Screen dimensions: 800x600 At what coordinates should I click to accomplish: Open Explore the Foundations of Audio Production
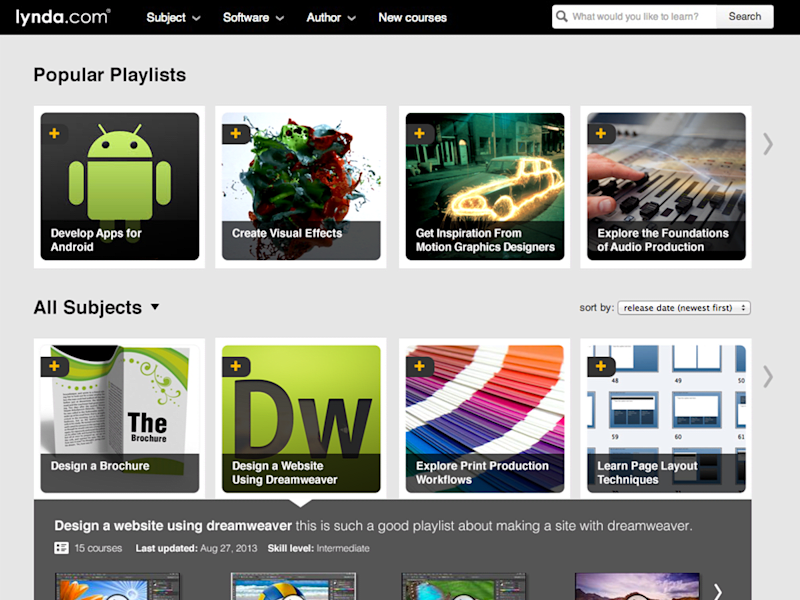[x=666, y=187]
